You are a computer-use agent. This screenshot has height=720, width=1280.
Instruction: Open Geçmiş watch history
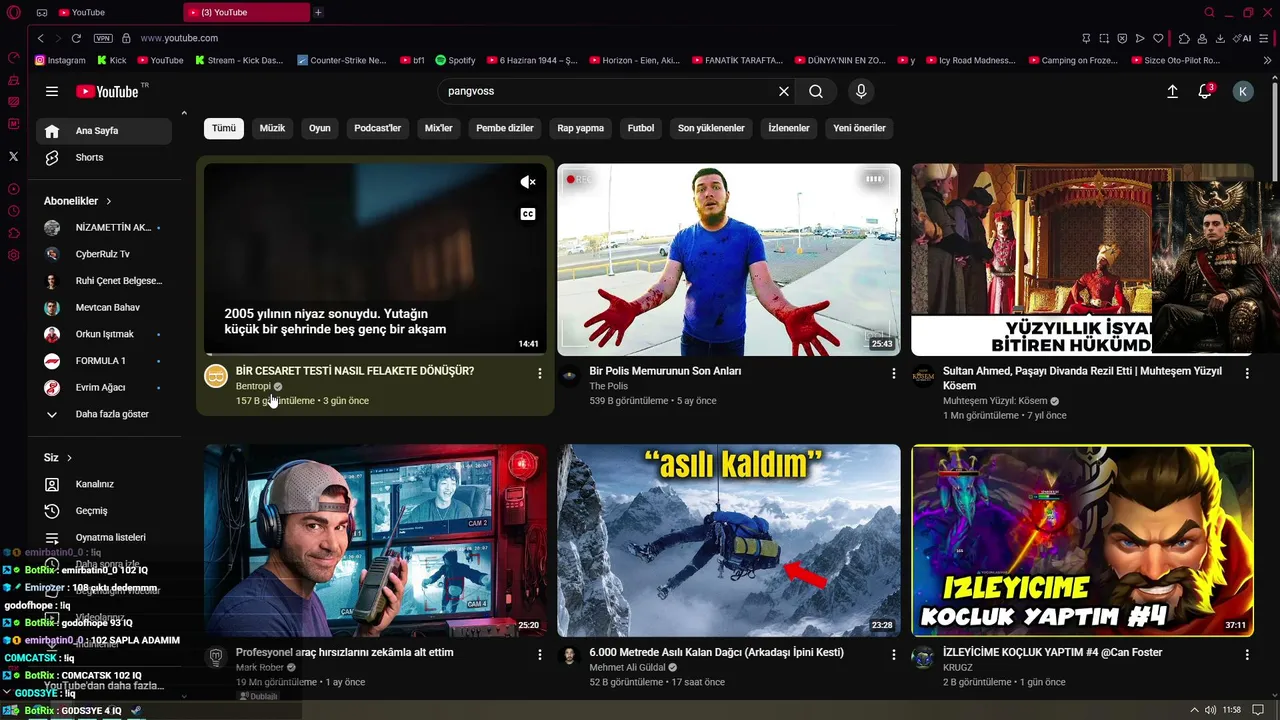click(x=104, y=511)
